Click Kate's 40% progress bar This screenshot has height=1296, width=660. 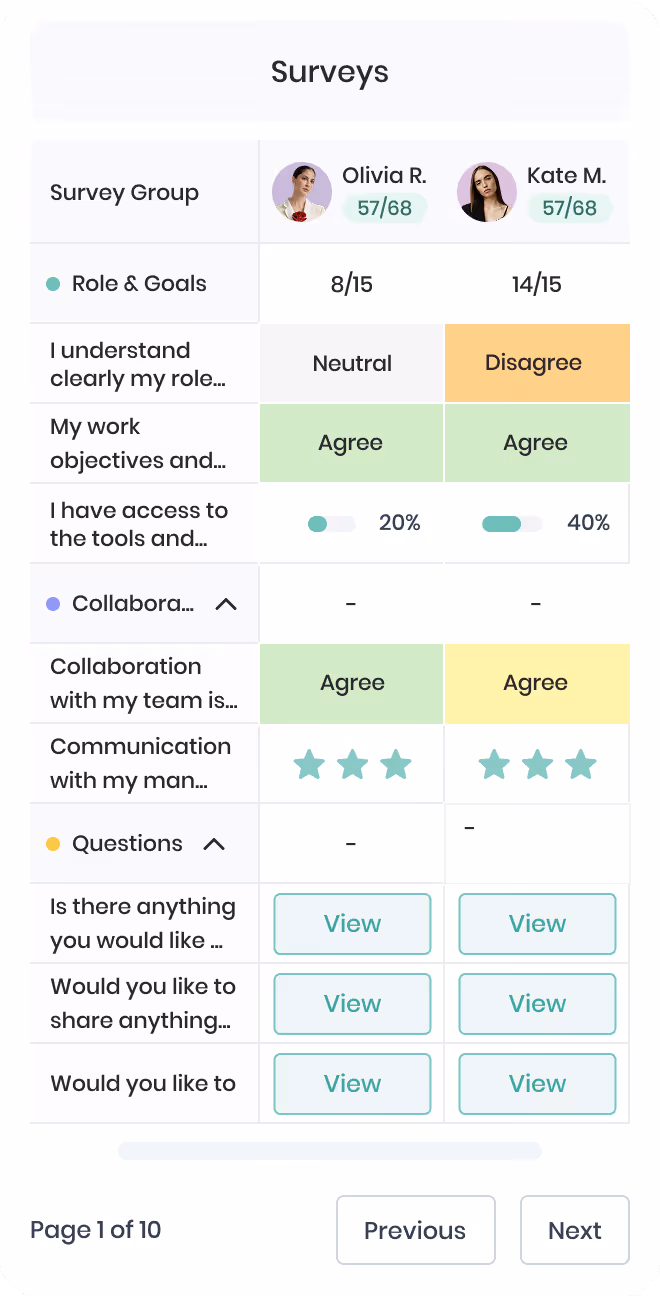(x=512, y=524)
